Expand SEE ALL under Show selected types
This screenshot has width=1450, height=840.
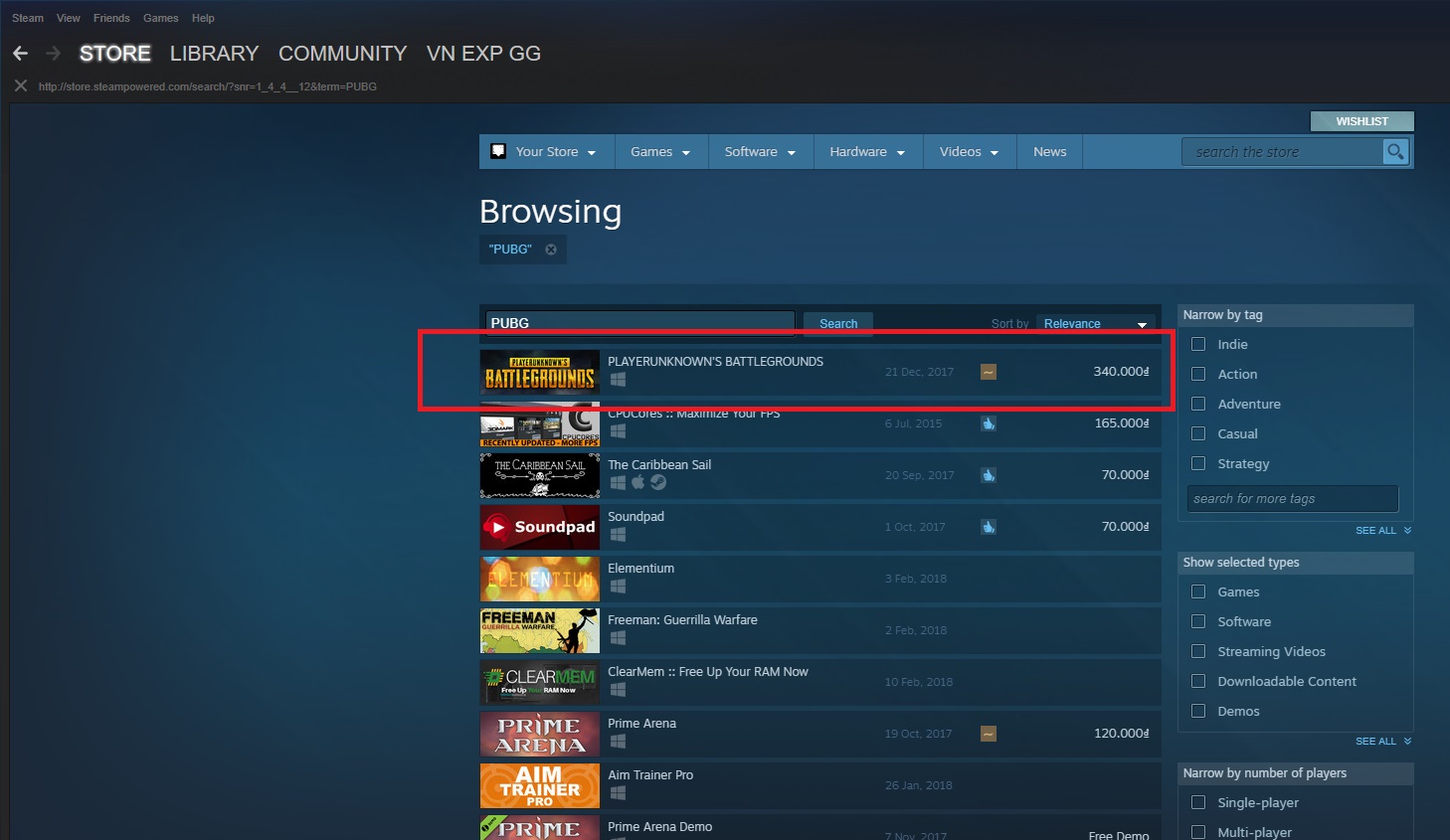pos(1383,742)
